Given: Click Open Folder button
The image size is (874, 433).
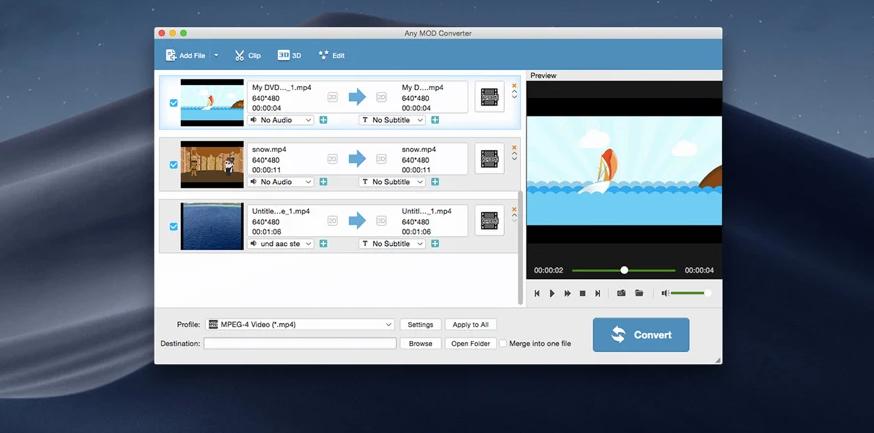Looking at the screenshot, I should (470, 343).
